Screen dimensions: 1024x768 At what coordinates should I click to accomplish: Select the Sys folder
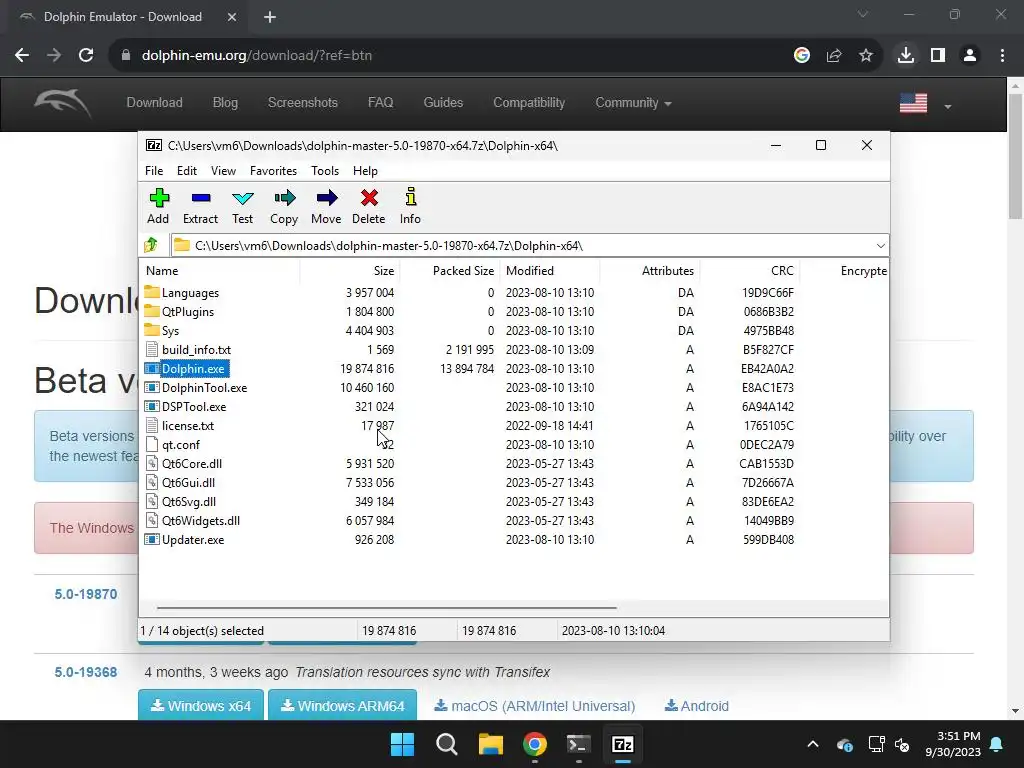click(170, 330)
